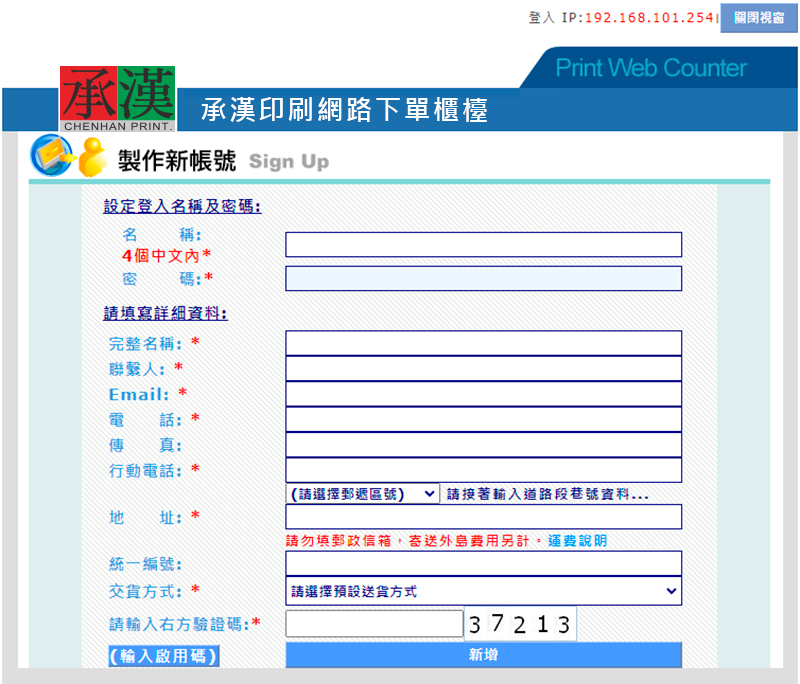The image size is (800, 684).
Task: Click the 承漢 Chenhan Print logo
Action: (118, 99)
